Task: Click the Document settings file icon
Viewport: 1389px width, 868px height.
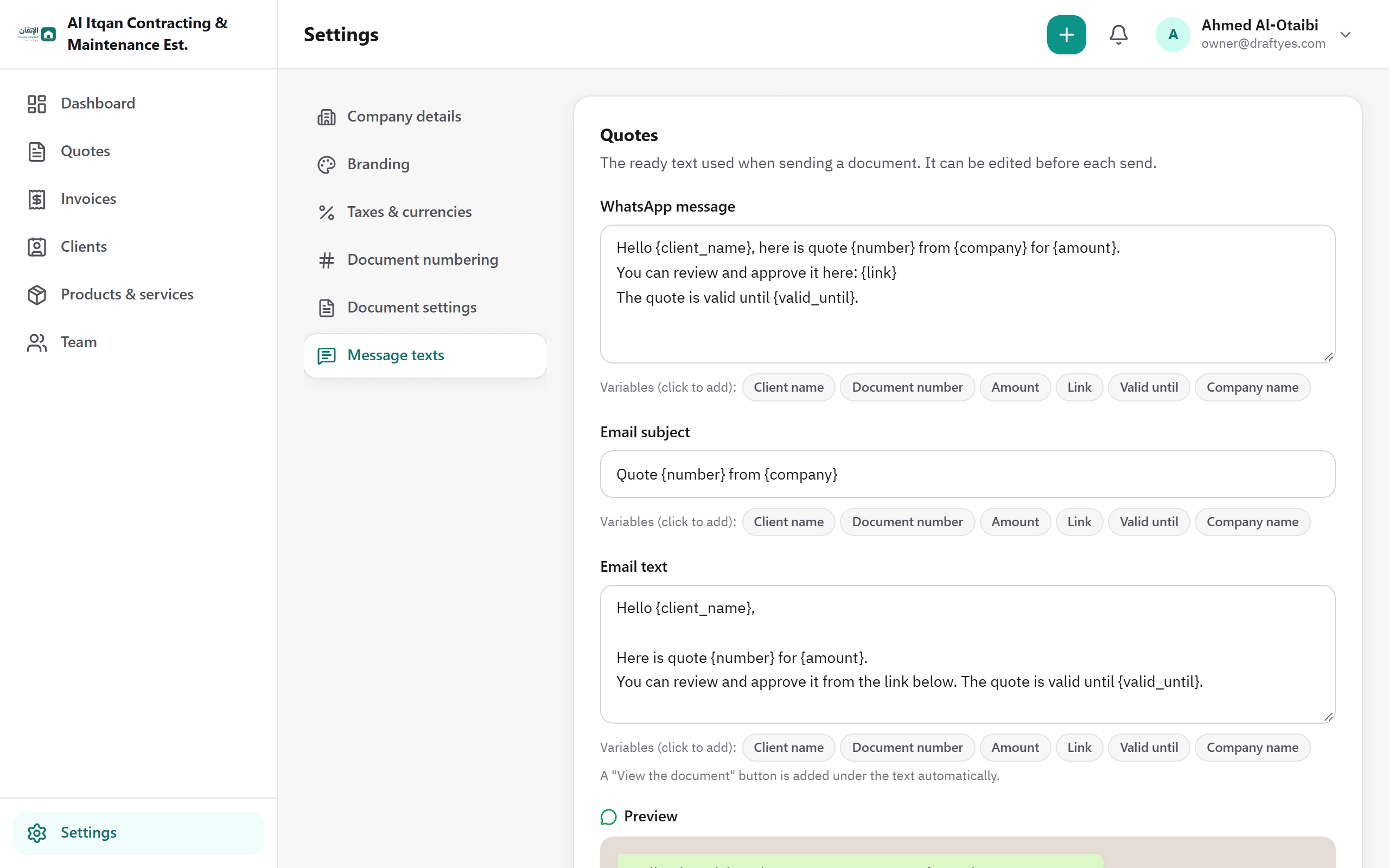Action: click(x=327, y=308)
